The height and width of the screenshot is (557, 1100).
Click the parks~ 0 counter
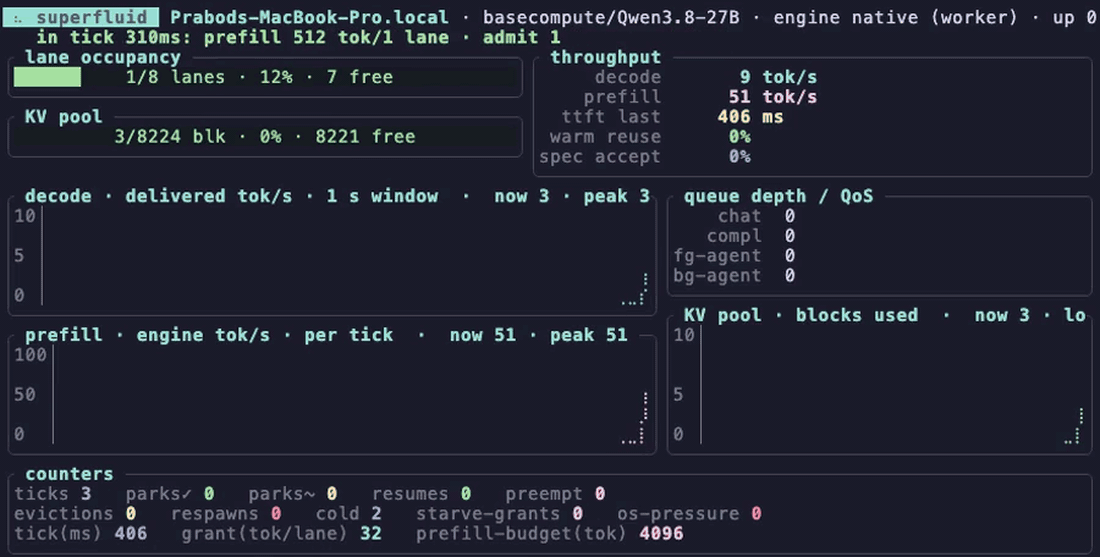pyautogui.click(x=293, y=494)
